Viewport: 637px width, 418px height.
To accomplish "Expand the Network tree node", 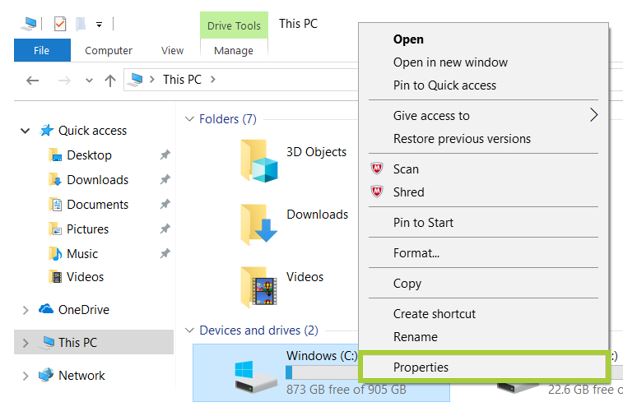I will (x=25, y=376).
